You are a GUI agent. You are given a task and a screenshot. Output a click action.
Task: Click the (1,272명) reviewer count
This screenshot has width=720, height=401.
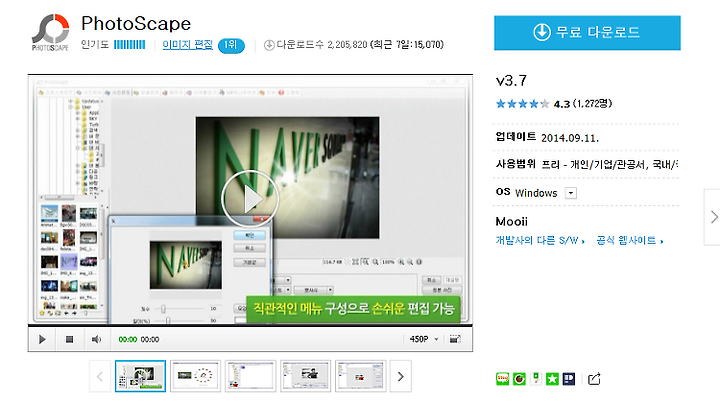click(592, 104)
